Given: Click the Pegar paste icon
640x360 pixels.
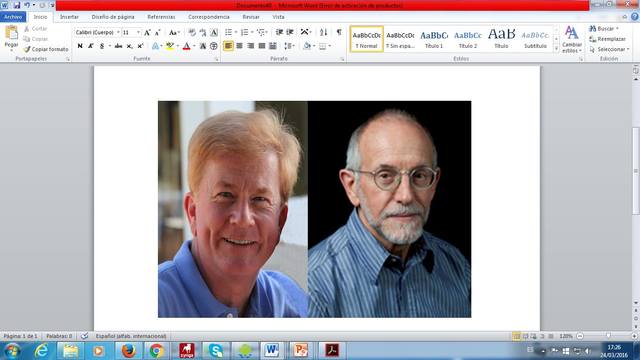Looking at the screenshot, I should (x=11, y=33).
